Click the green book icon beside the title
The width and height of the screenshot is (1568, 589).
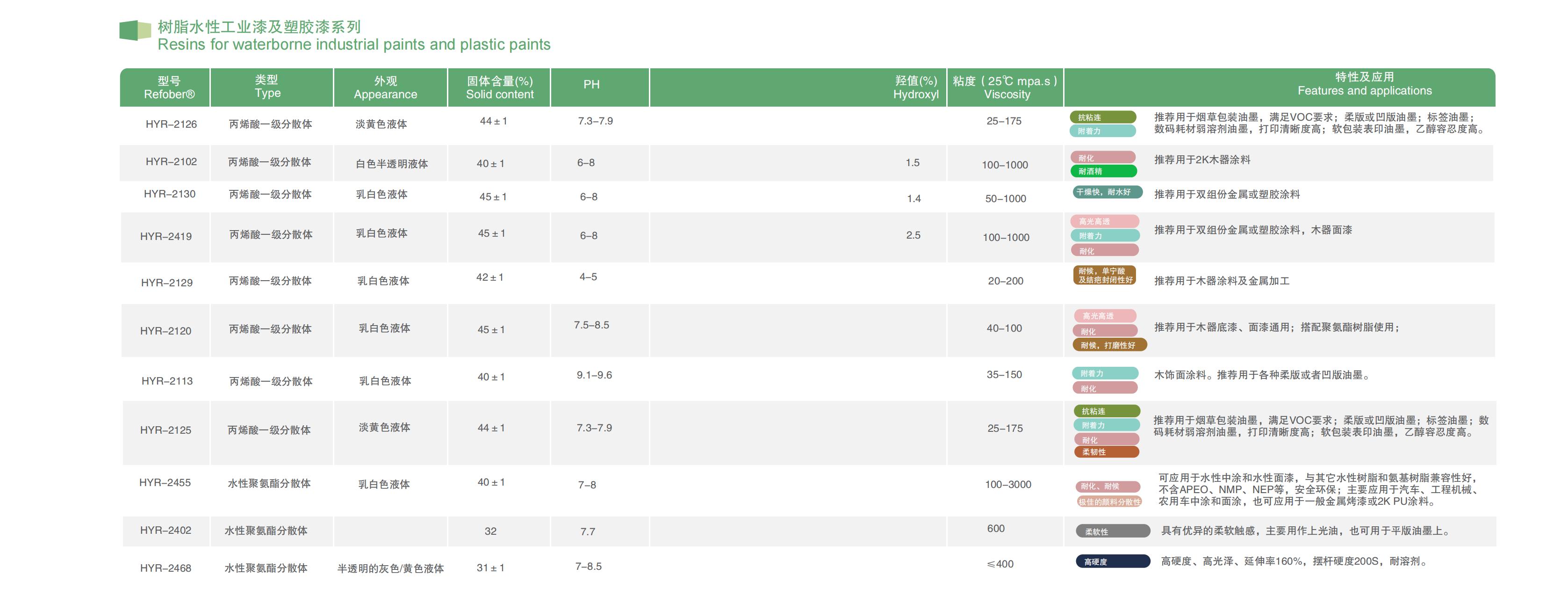click(135, 30)
